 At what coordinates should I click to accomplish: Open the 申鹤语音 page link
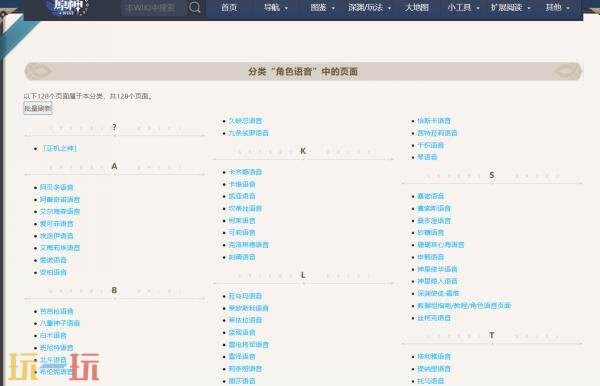[x=430, y=257]
